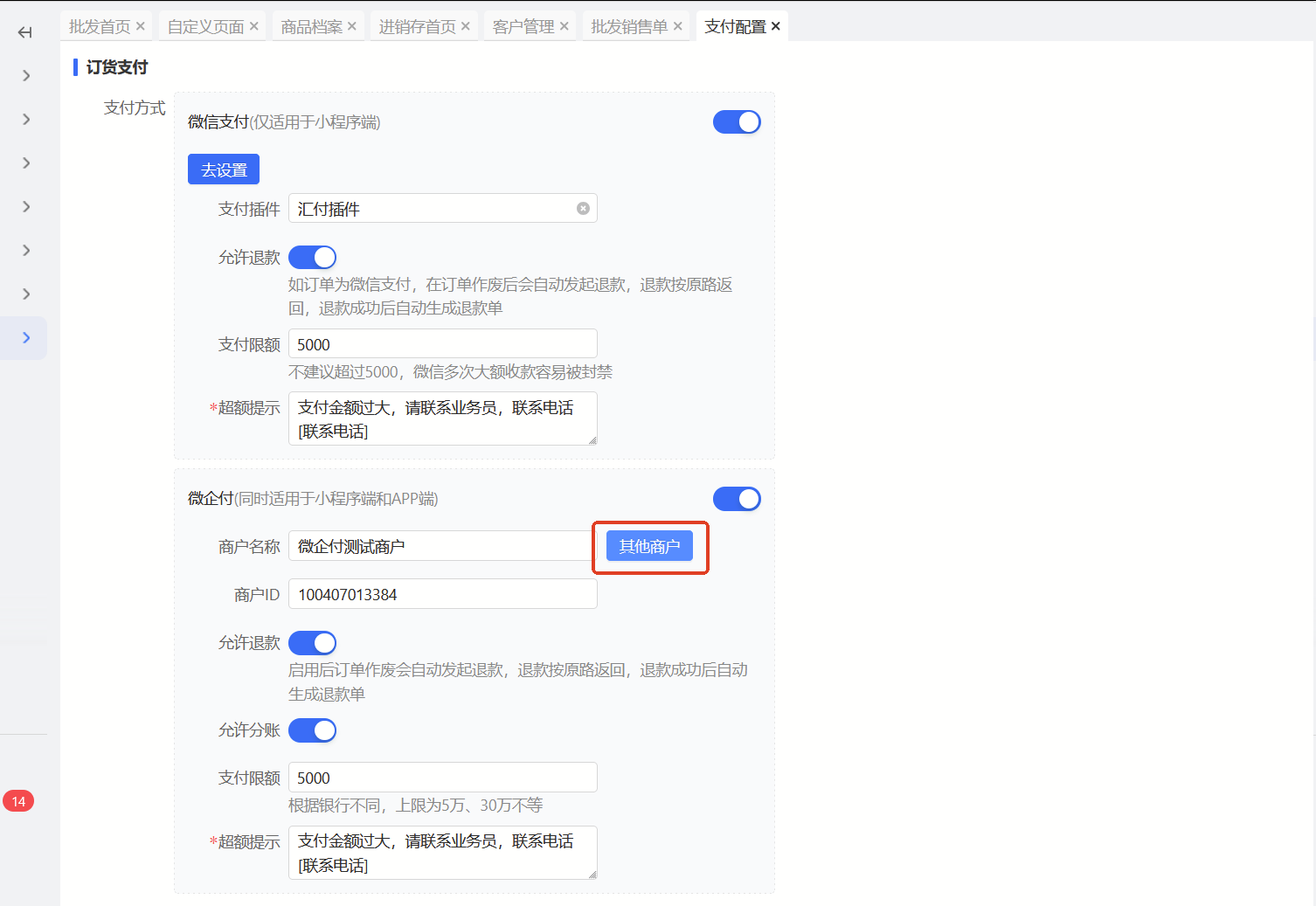This screenshot has height=906, width=1316.
Task: Close the 商品档案 tab
Action: [x=352, y=26]
